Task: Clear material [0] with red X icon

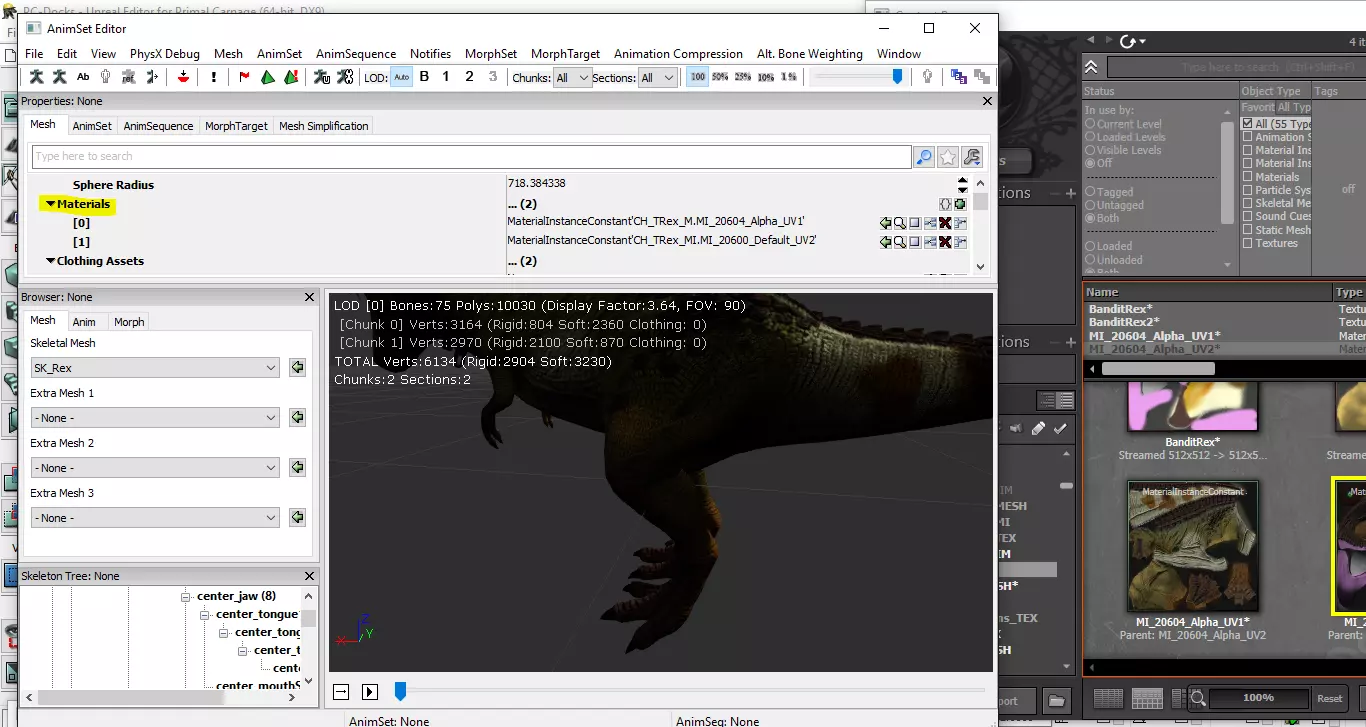Action: [x=945, y=223]
